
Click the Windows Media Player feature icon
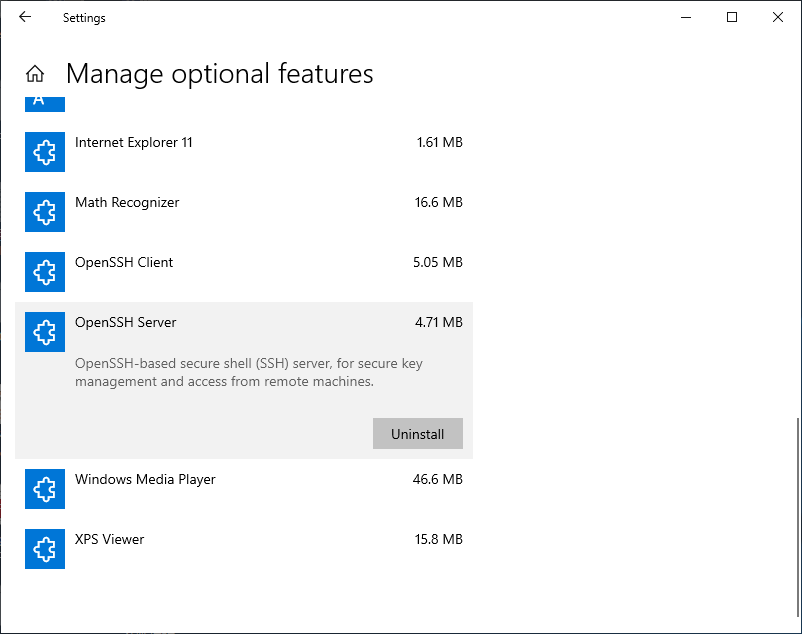(x=45, y=489)
